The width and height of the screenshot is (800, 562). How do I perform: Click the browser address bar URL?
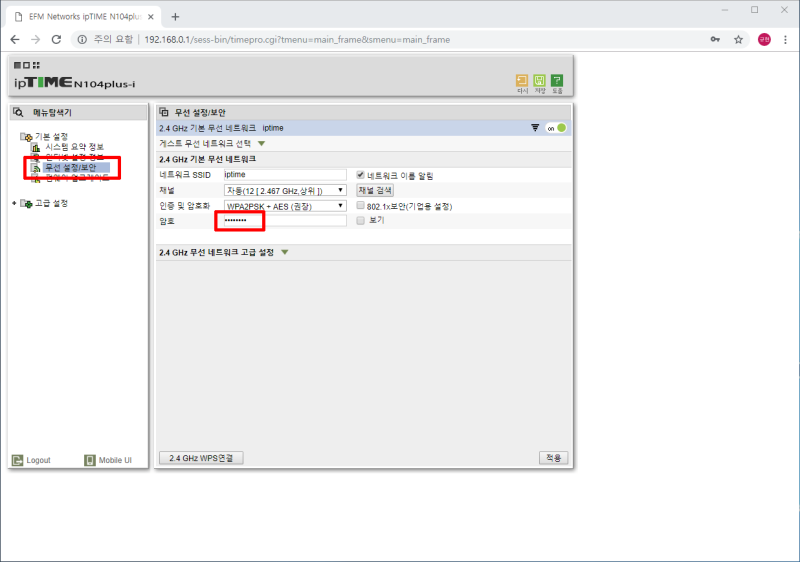click(297, 40)
